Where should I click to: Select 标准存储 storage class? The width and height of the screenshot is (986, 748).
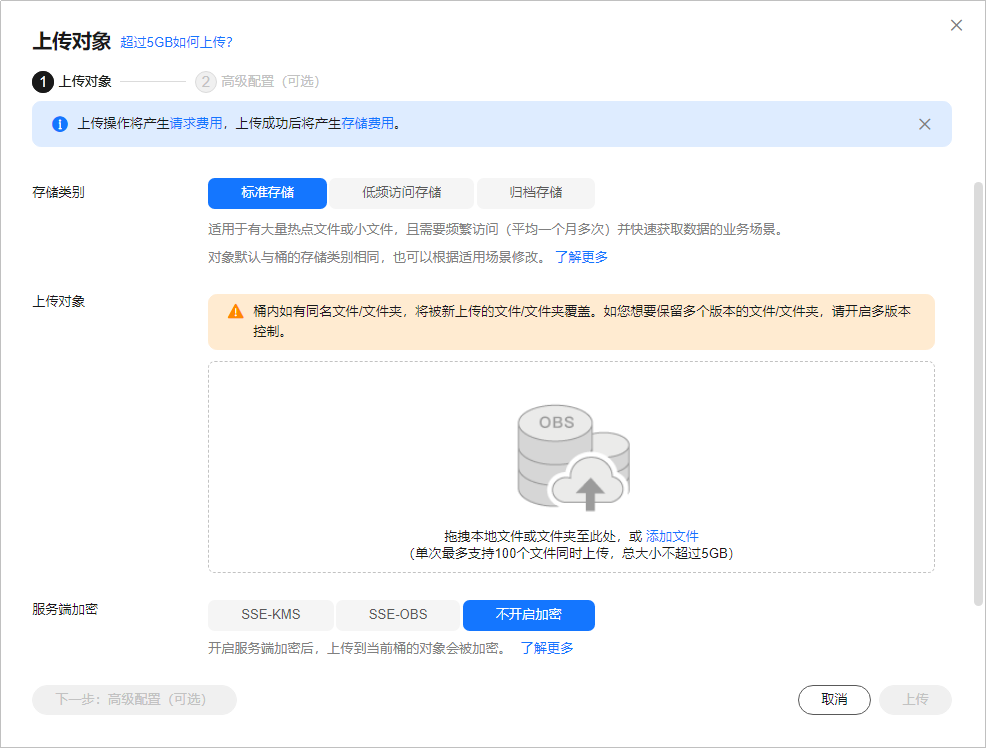pos(267,193)
